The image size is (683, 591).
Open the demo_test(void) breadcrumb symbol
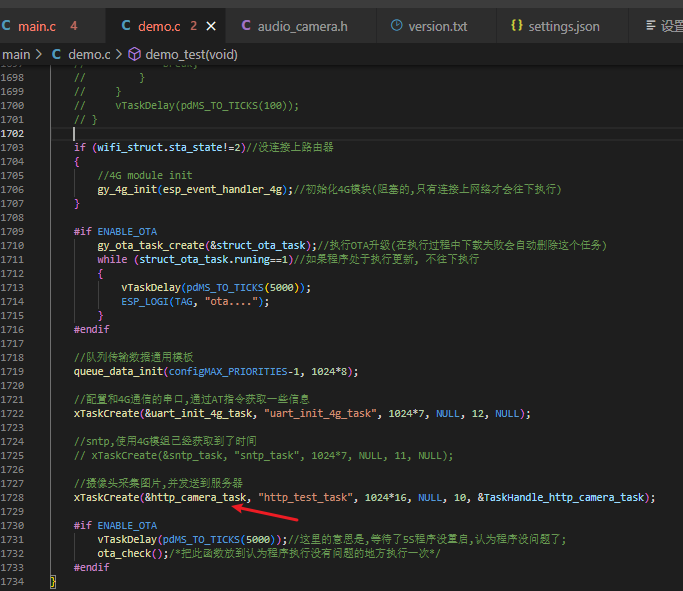click(191, 54)
